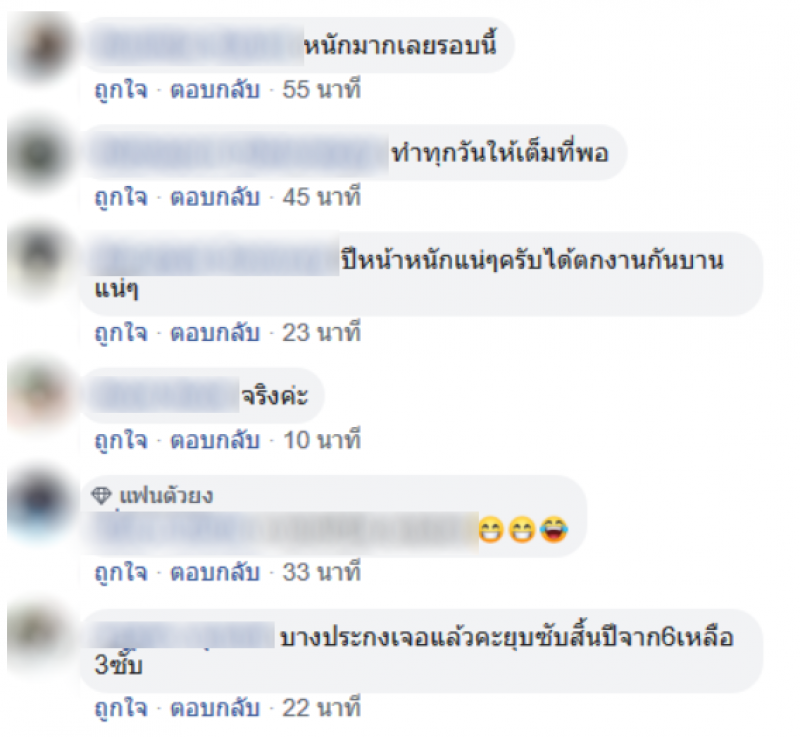Click the diamond top fan badge icon
Screen dimensions: 800x737
click(x=101, y=495)
